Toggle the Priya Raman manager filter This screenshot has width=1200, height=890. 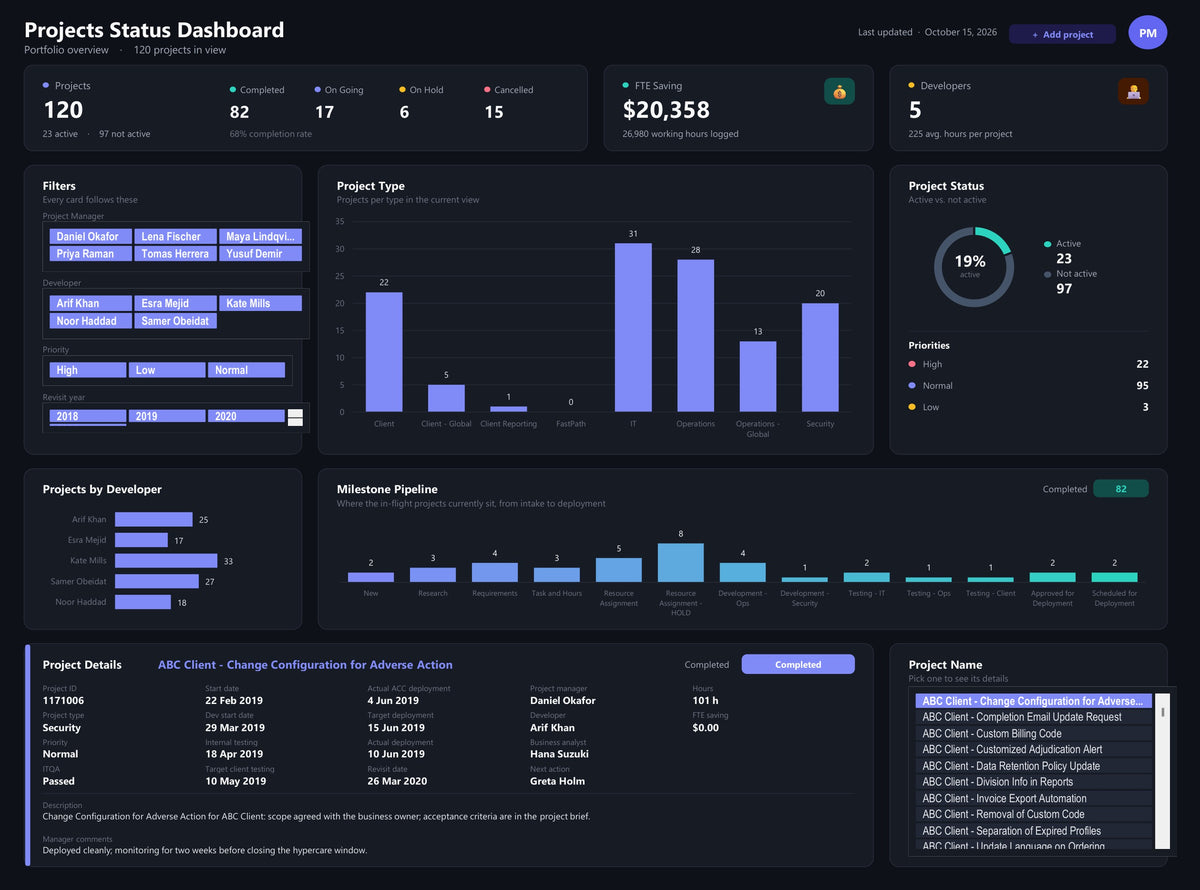[90, 254]
